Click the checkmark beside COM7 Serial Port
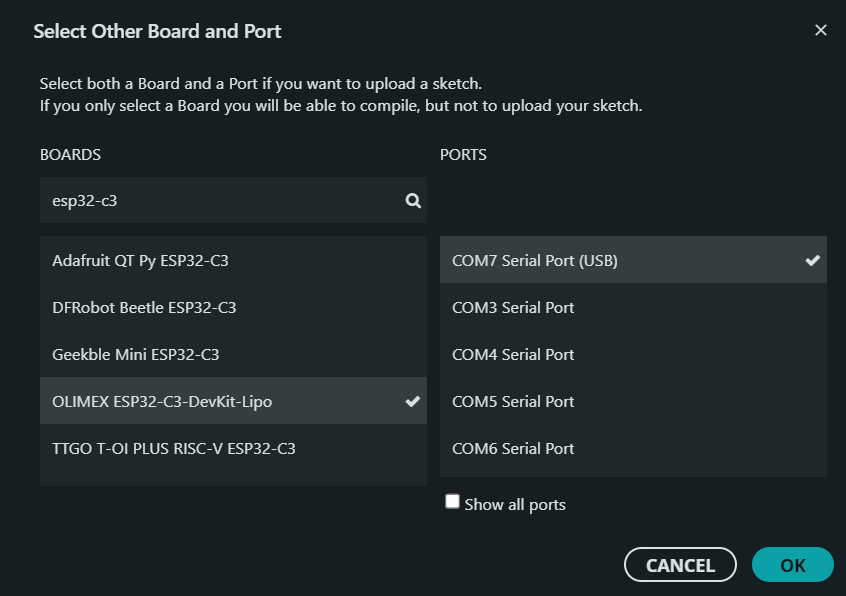This screenshot has height=596, width=846. click(812, 261)
